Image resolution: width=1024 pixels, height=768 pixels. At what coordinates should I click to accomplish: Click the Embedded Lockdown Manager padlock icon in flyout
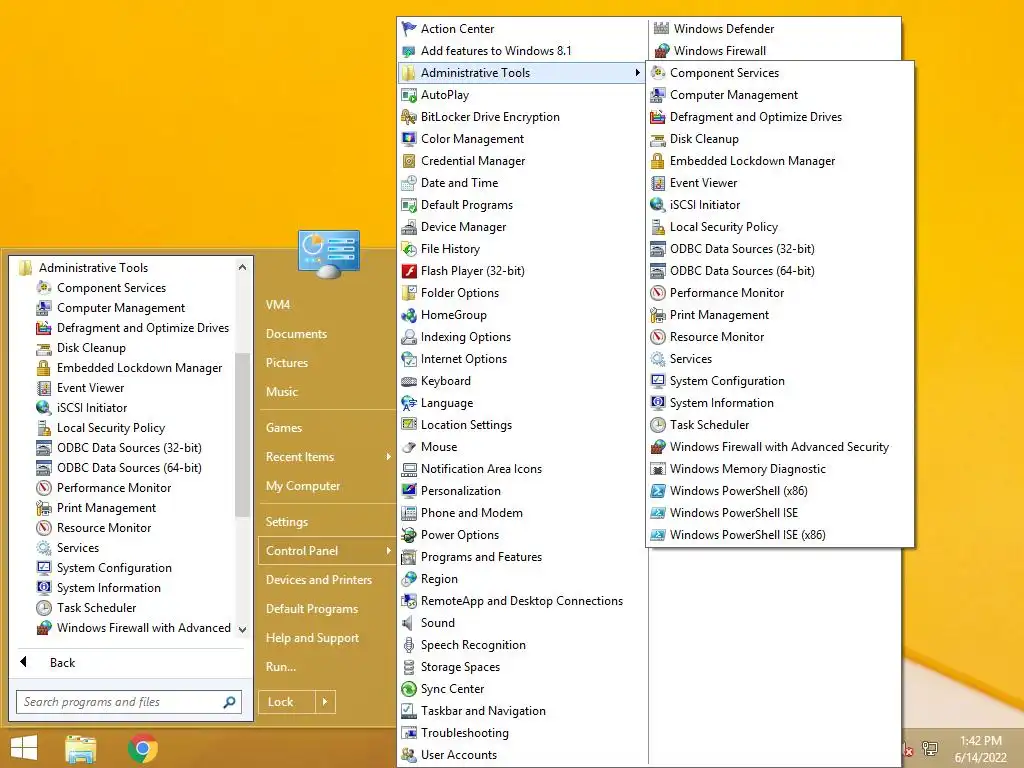658,161
